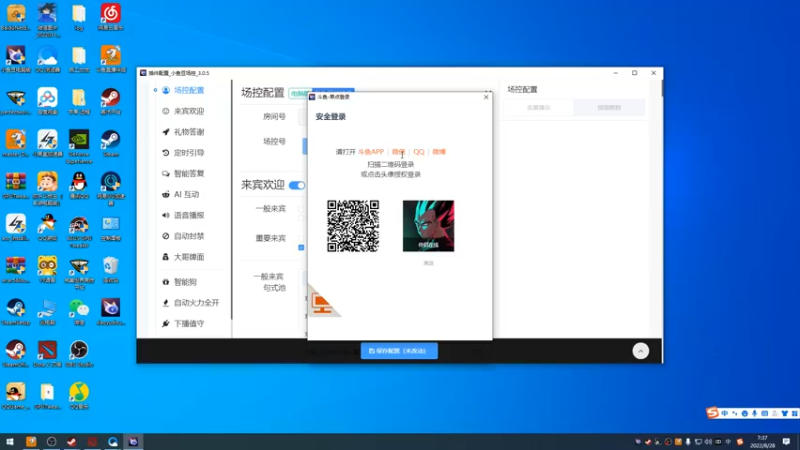
Task: Switch to the second tab under the right-hand 场控配置 panel
Action: coord(609,108)
